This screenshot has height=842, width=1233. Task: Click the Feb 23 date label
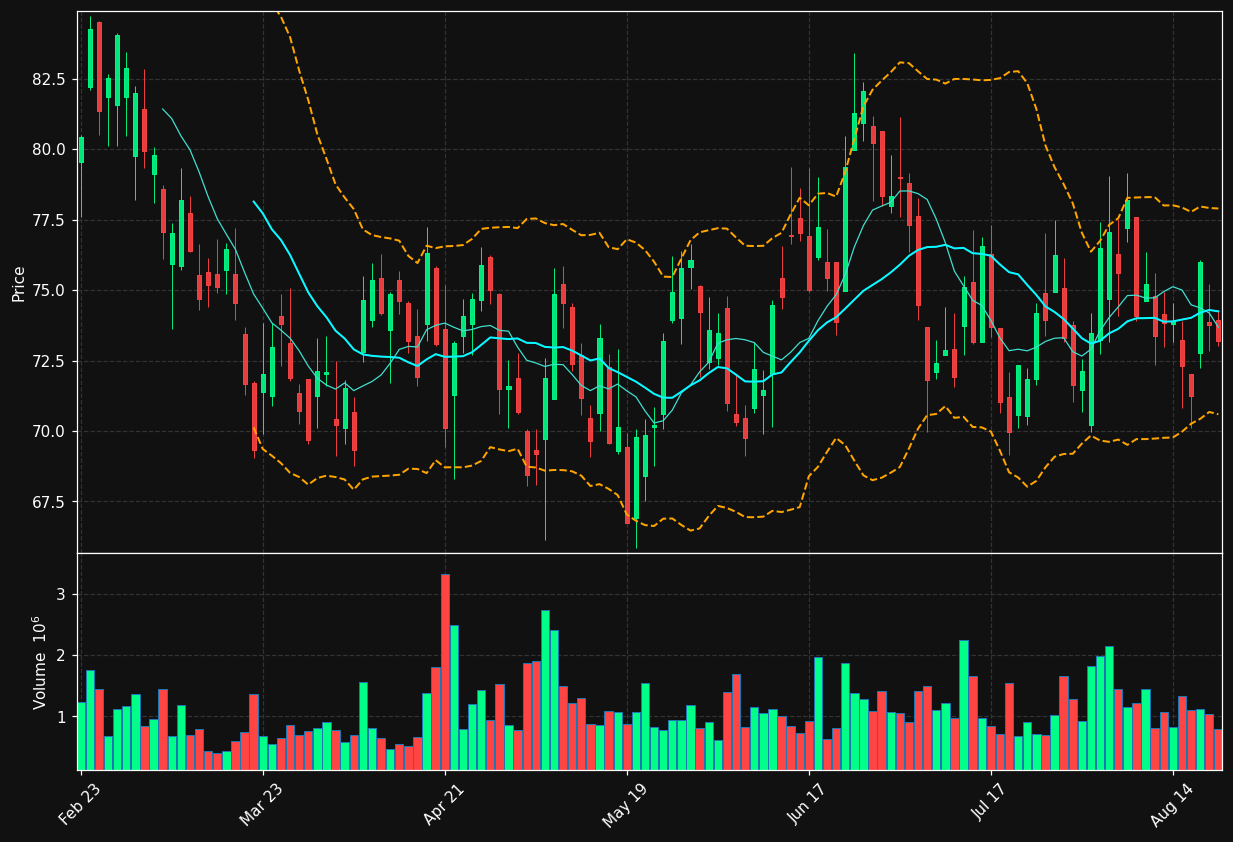[x=79, y=805]
